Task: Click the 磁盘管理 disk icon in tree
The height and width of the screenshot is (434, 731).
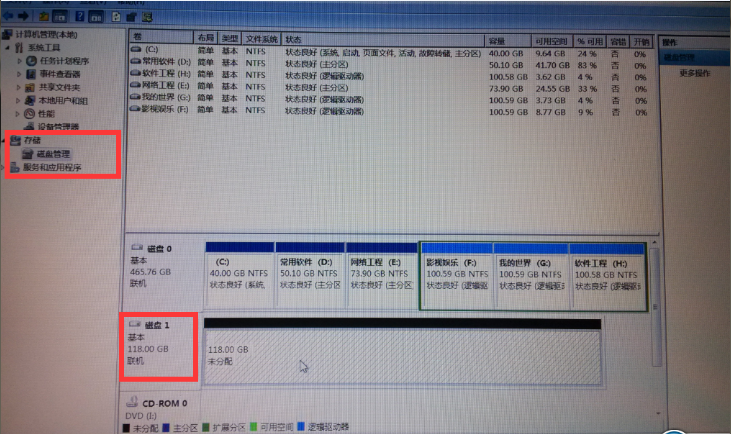Action: pyautogui.click(x=28, y=154)
